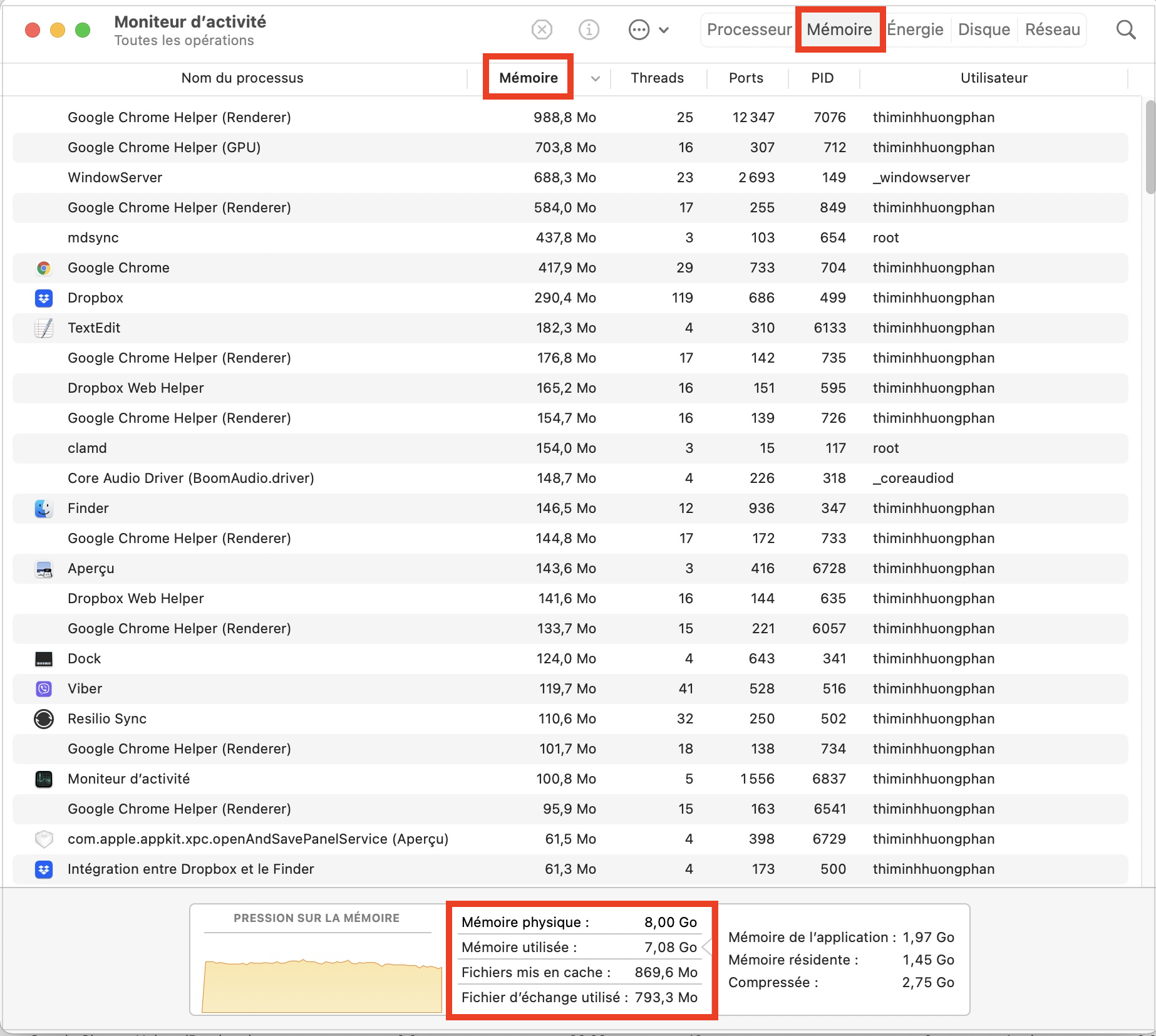1156x1036 pixels.
Task: Sort by the Ports column header
Action: tap(746, 78)
